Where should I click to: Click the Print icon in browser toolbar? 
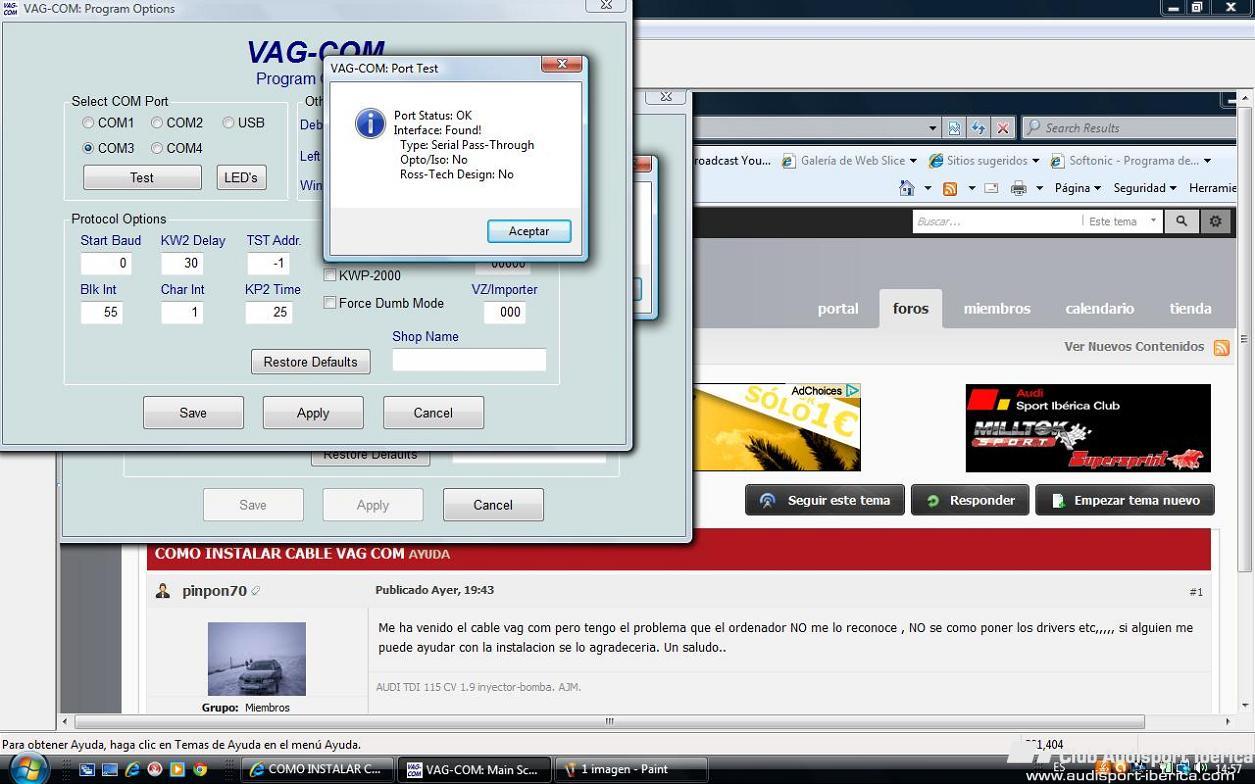coord(1018,188)
